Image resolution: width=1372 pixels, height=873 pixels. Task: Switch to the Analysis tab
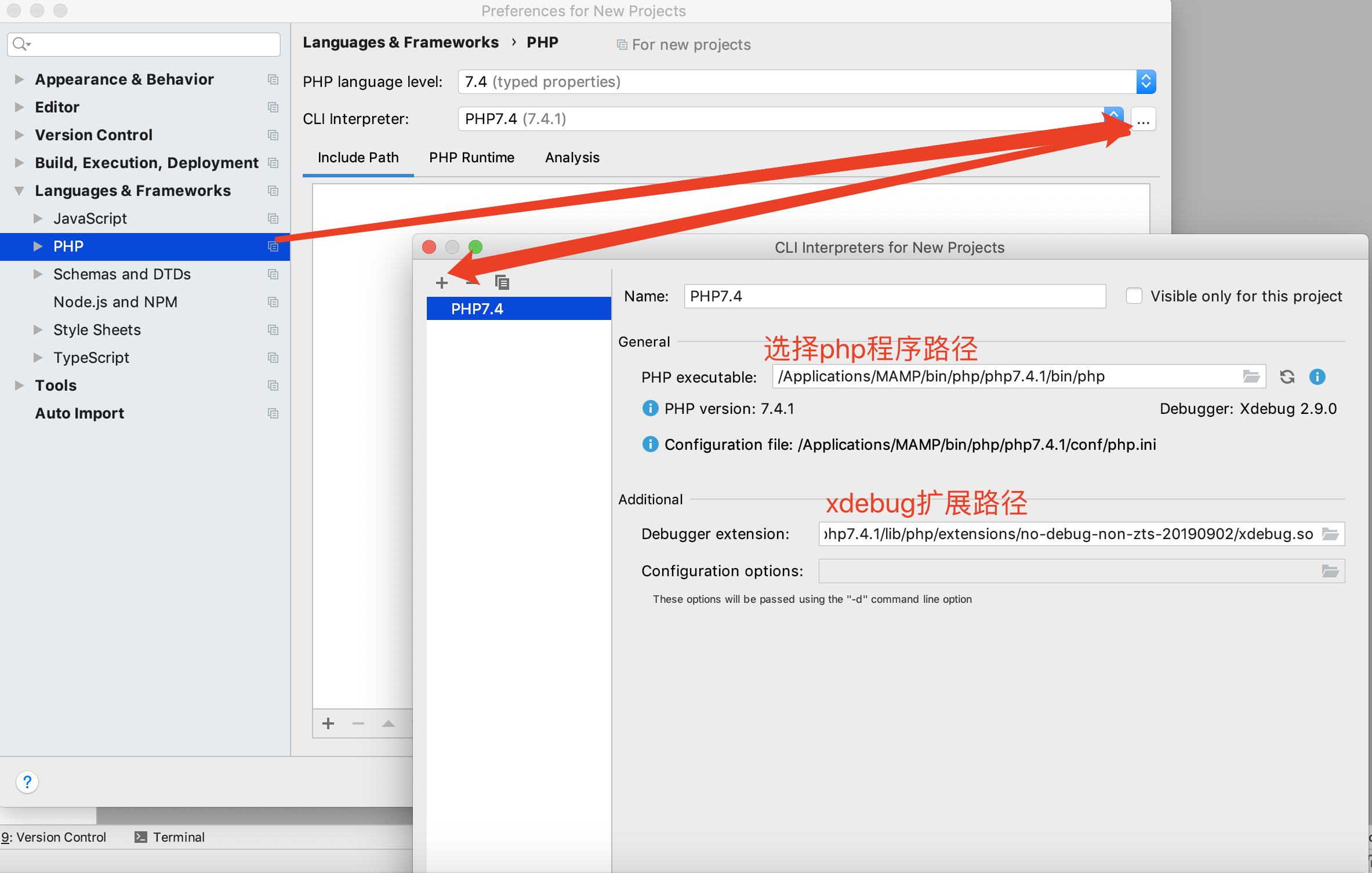(x=572, y=158)
